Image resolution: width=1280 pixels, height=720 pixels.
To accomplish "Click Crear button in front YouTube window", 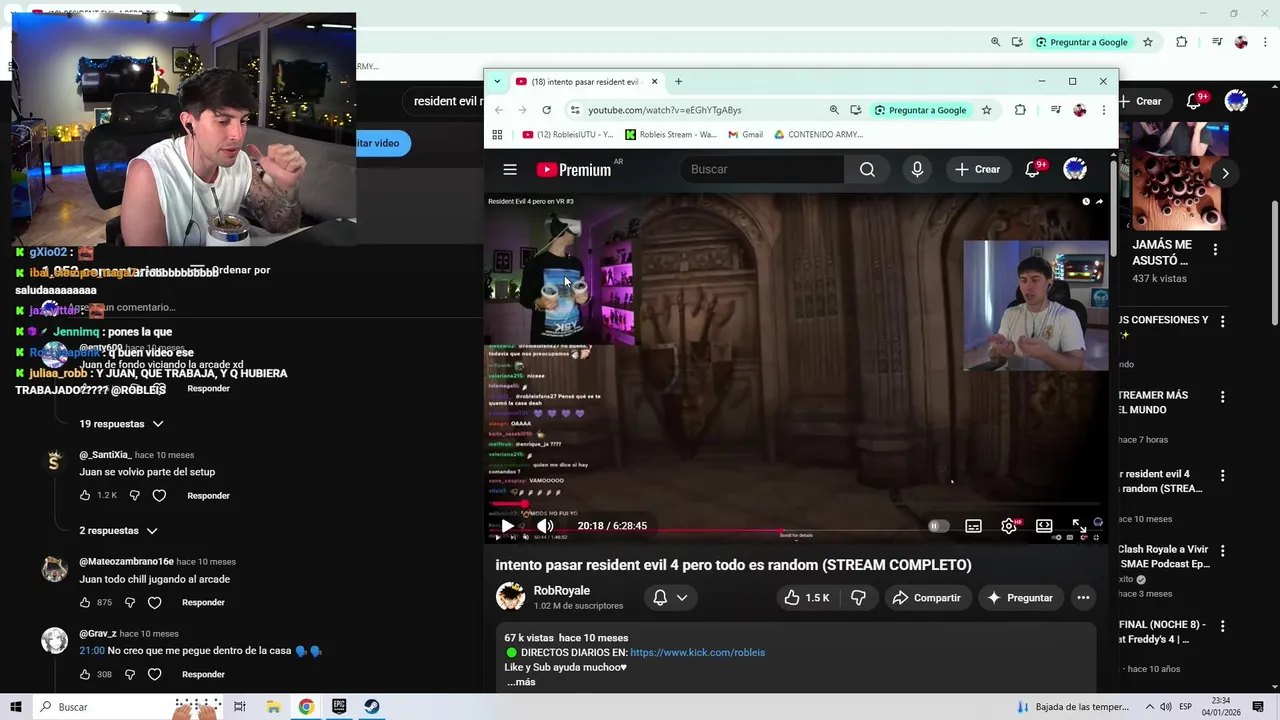I will [977, 170].
